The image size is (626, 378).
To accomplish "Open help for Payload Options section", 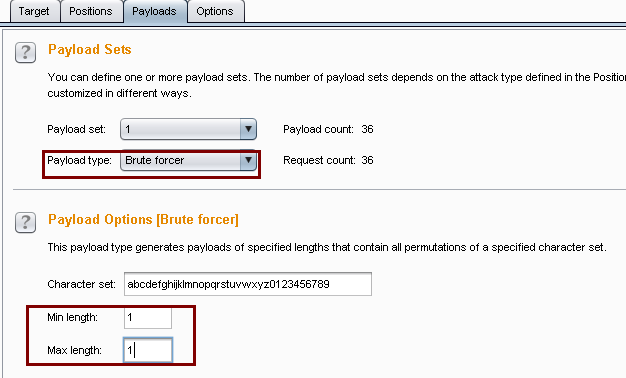I will [x=25, y=222].
